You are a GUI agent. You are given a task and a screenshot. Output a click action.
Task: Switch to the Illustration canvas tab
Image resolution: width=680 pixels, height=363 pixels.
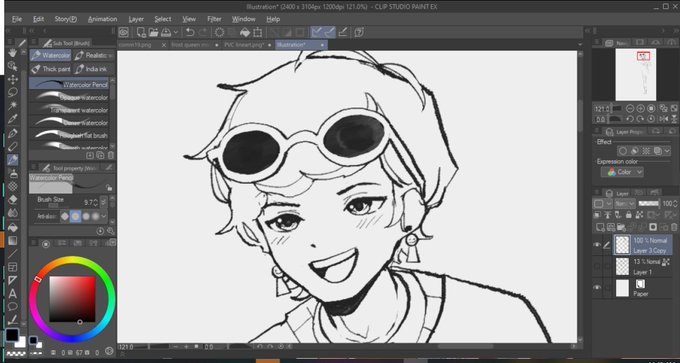point(301,45)
